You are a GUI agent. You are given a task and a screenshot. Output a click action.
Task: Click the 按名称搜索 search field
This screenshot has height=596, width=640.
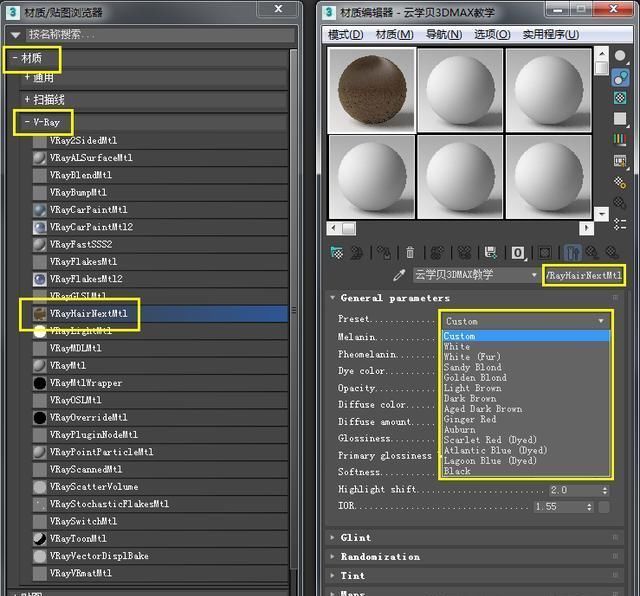[161, 35]
